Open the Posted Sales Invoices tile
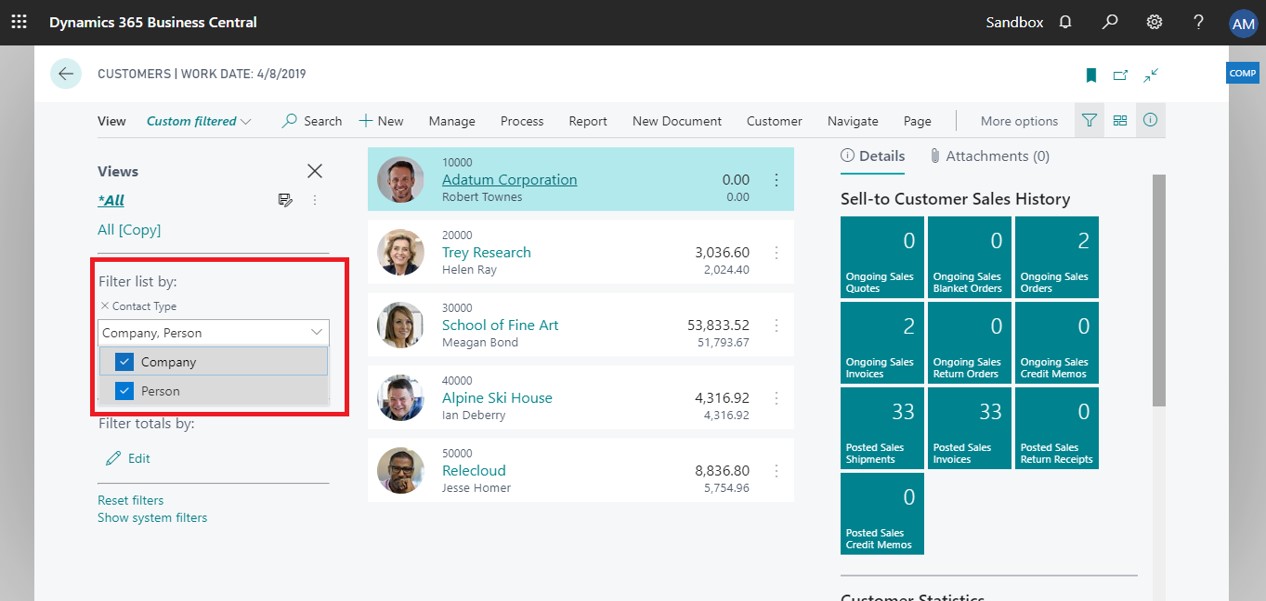 969,428
